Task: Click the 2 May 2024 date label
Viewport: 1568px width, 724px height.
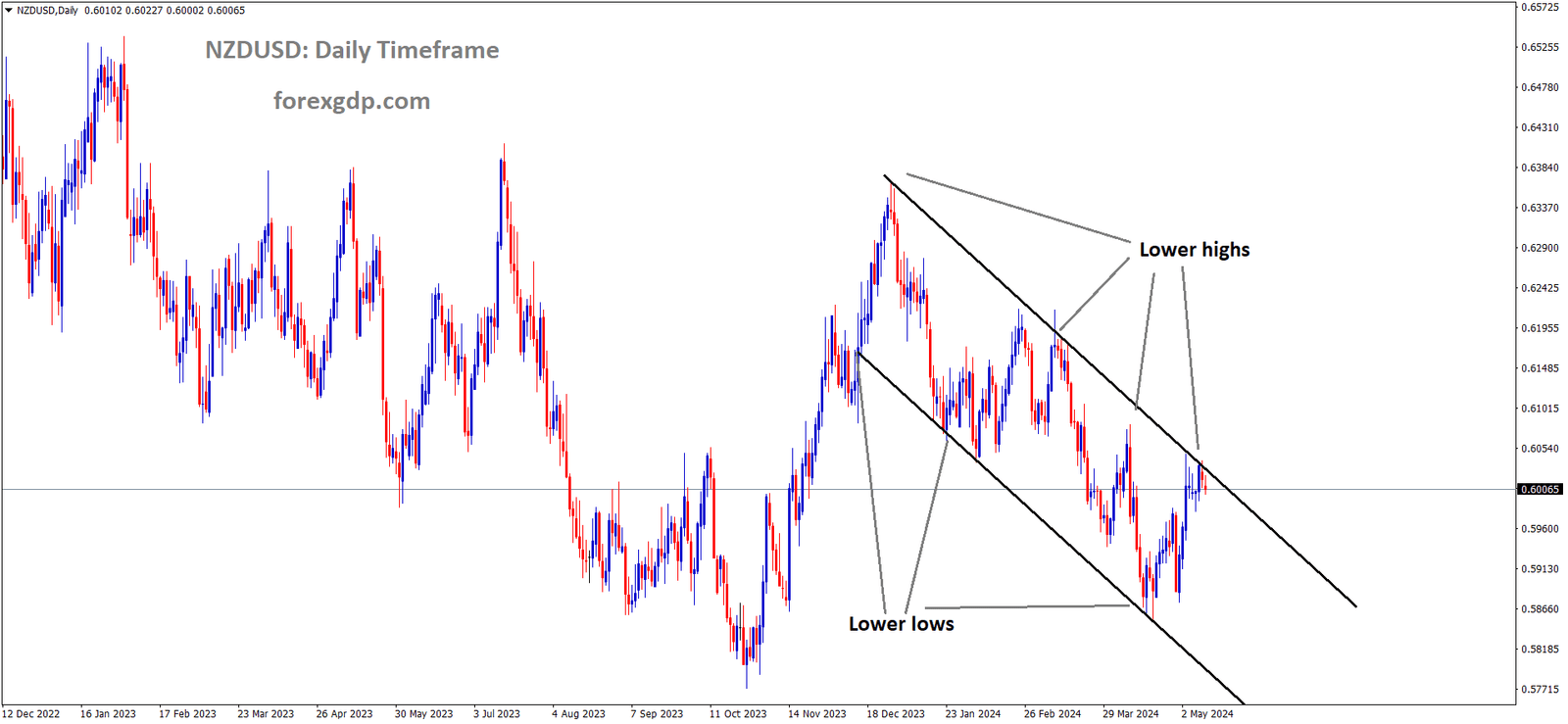Action: [x=1207, y=714]
